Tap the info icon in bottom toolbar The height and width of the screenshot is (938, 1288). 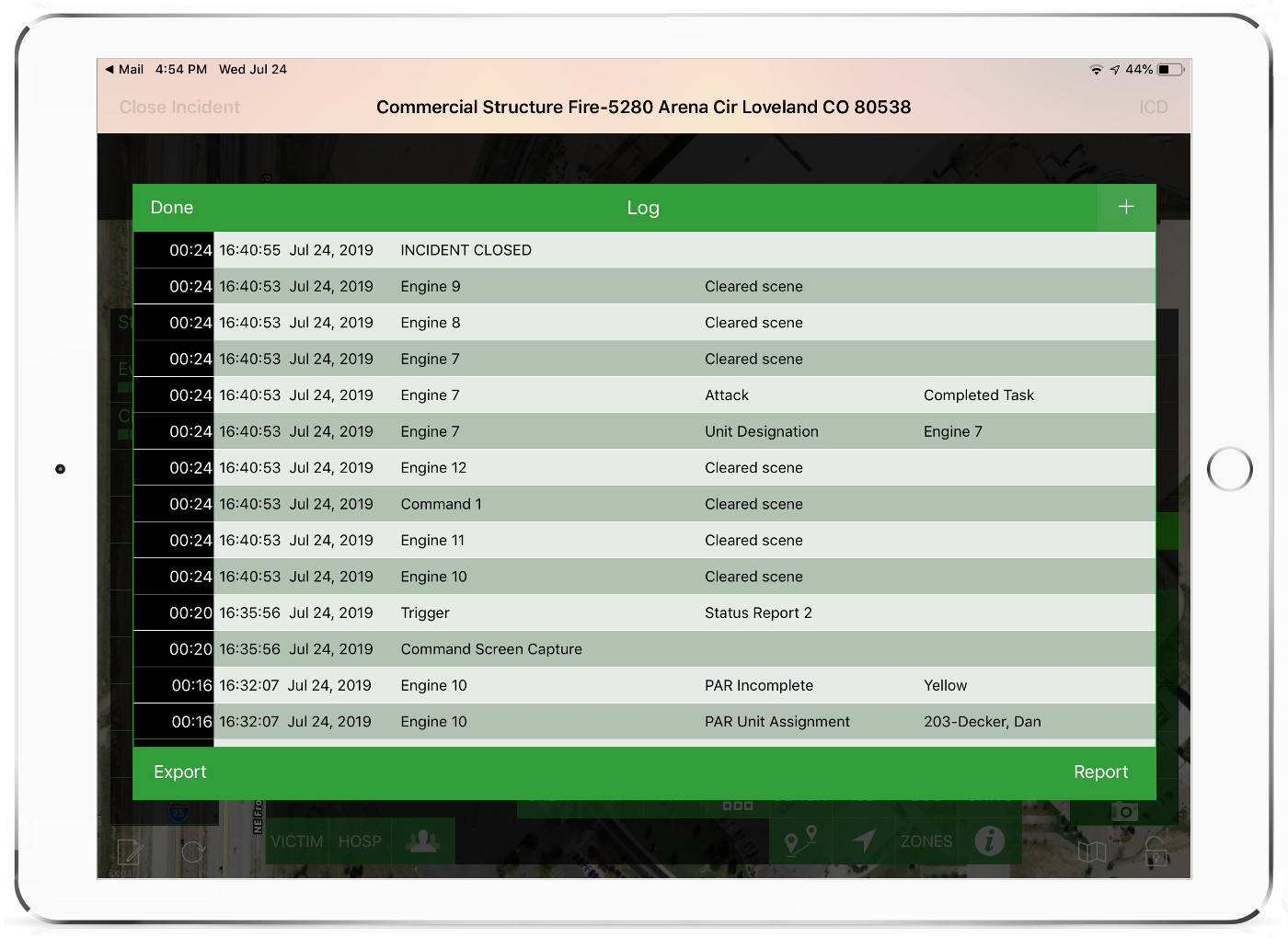[x=989, y=841]
